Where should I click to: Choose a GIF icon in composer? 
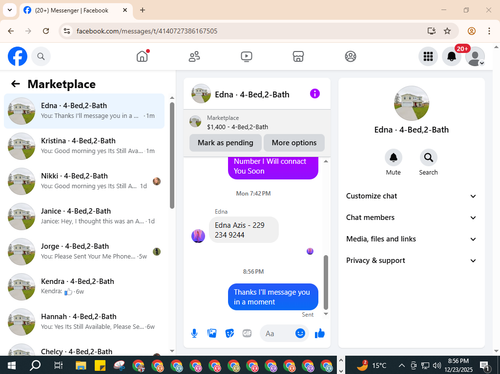pyautogui.click(x=247, y=333)
